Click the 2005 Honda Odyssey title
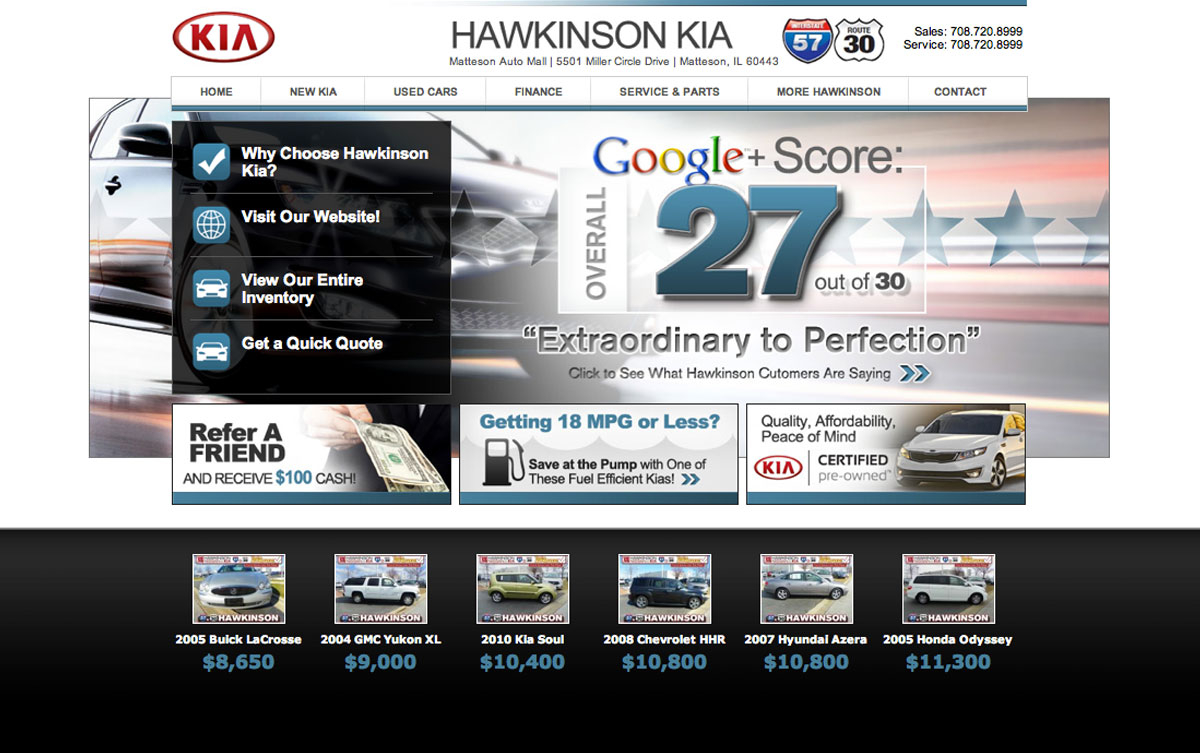This screenshot has width=1200, height=753. coord(948,639)
